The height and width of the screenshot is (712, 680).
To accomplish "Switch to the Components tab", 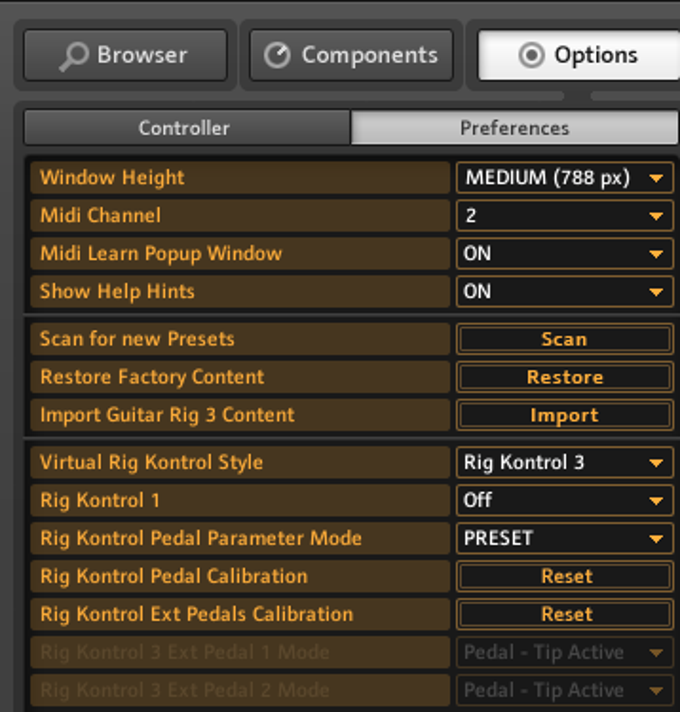I will click(x=351, y=55).
